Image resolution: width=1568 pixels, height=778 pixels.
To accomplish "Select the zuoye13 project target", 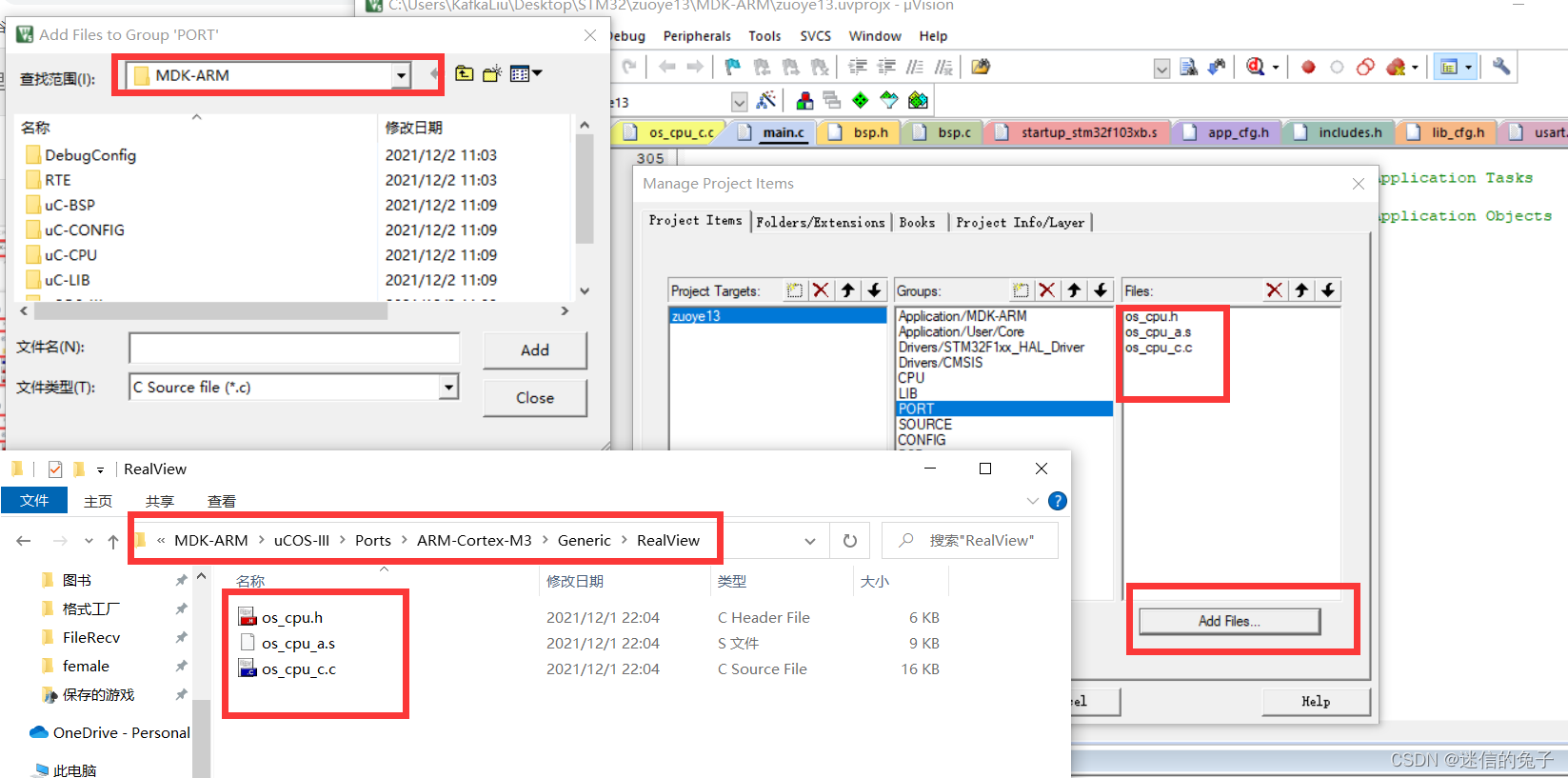I will [777, 316].
